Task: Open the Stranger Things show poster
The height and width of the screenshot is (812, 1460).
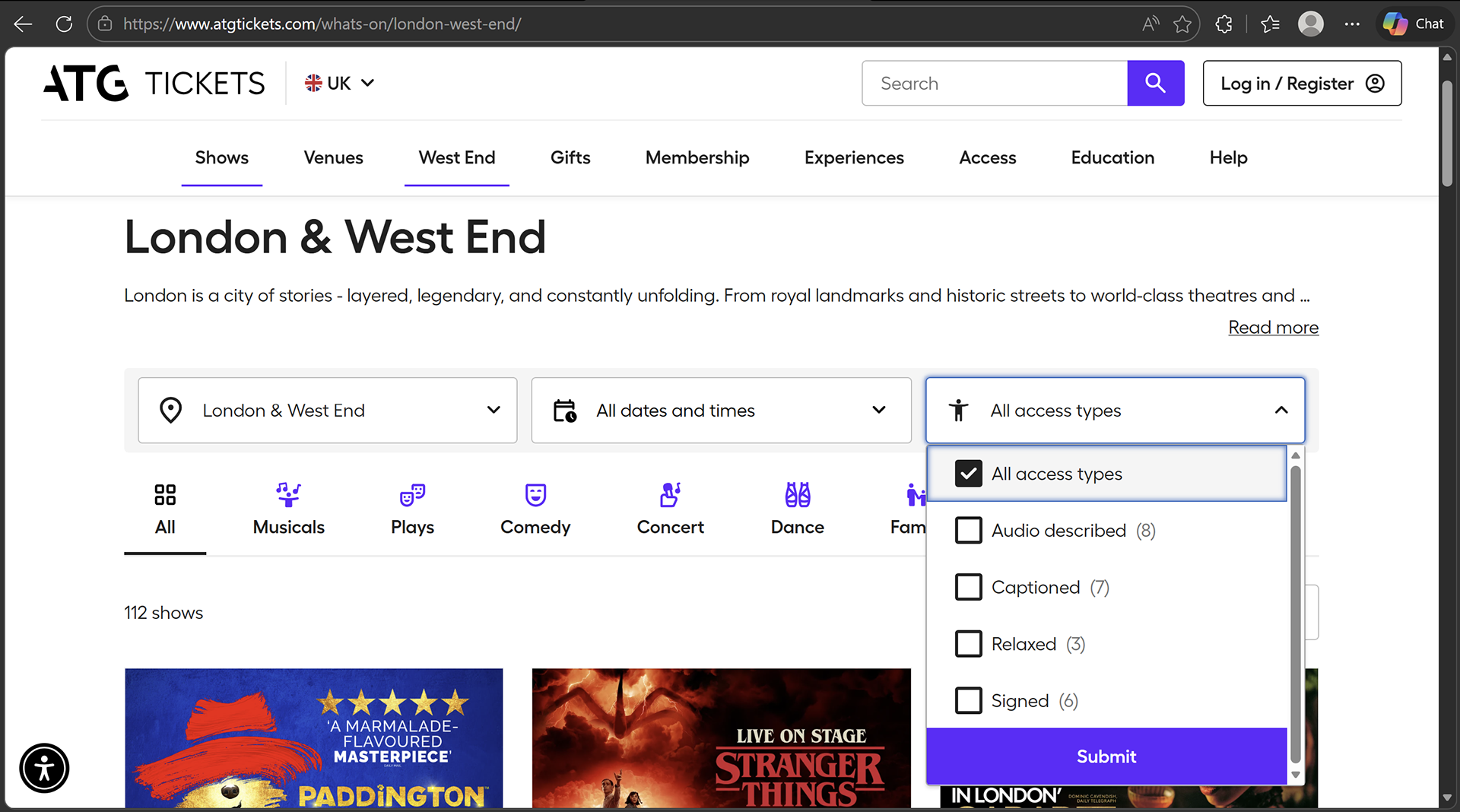Action: tap(721, 738)
